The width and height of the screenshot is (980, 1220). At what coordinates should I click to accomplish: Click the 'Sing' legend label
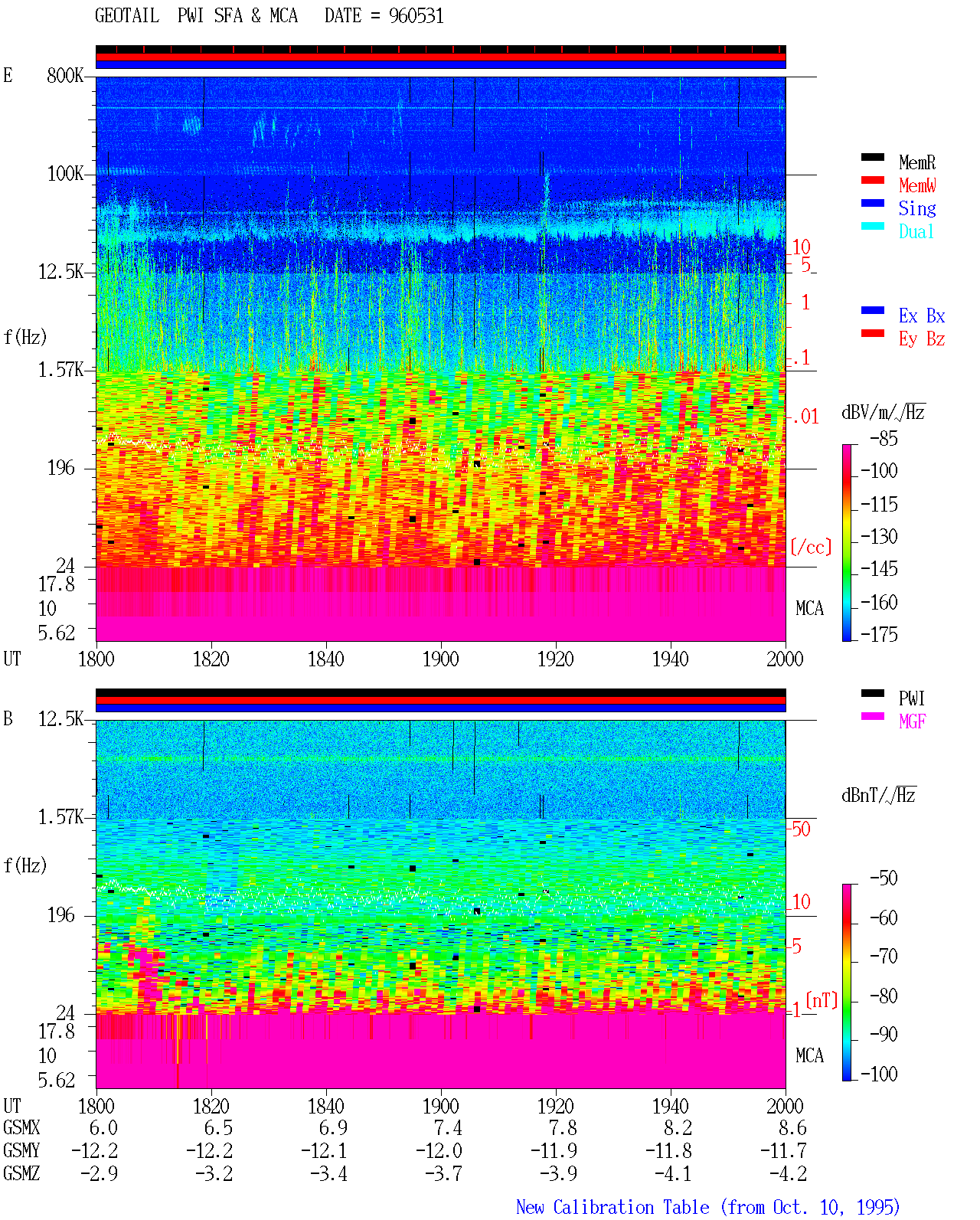pos(917,208)
